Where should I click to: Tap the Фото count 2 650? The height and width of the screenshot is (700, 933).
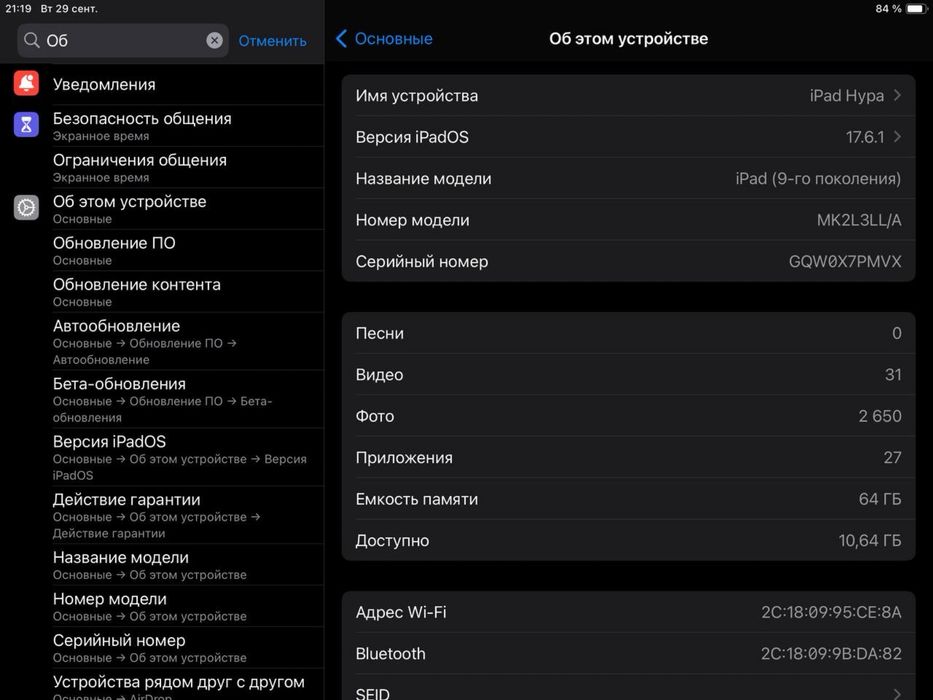point(879,416)
